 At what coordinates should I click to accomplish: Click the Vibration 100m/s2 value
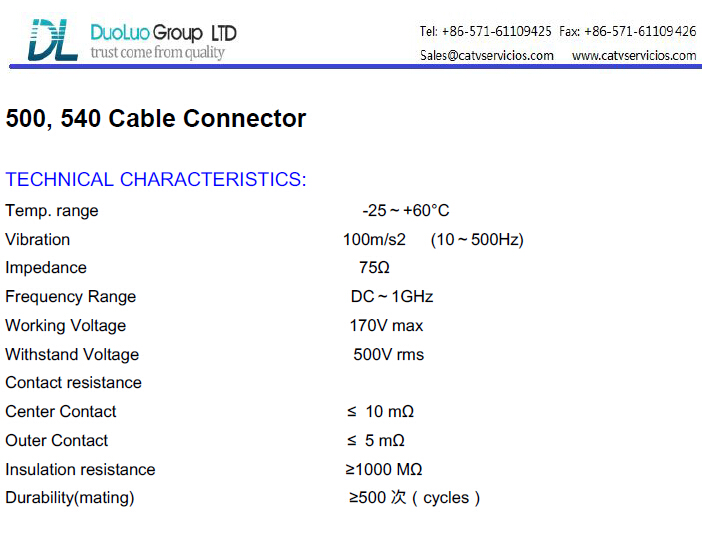pyautogui.click(x=374, y=240)
